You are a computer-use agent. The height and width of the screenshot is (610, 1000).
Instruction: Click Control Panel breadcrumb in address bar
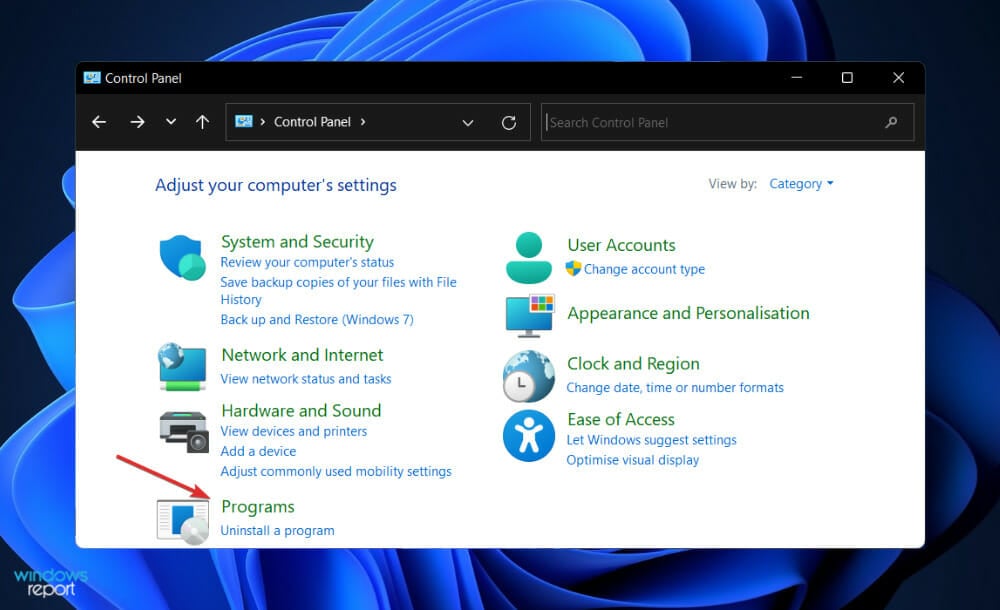312,122
